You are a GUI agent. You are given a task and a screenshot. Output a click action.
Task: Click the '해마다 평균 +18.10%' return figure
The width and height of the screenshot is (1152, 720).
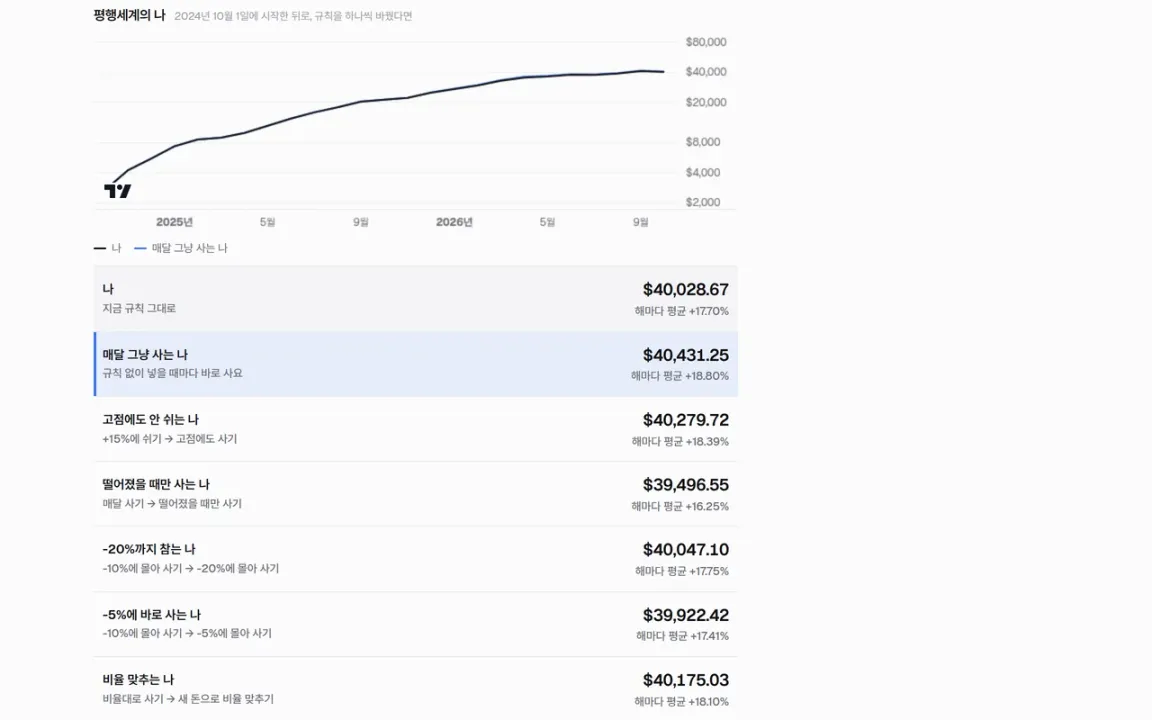point(681,702)
